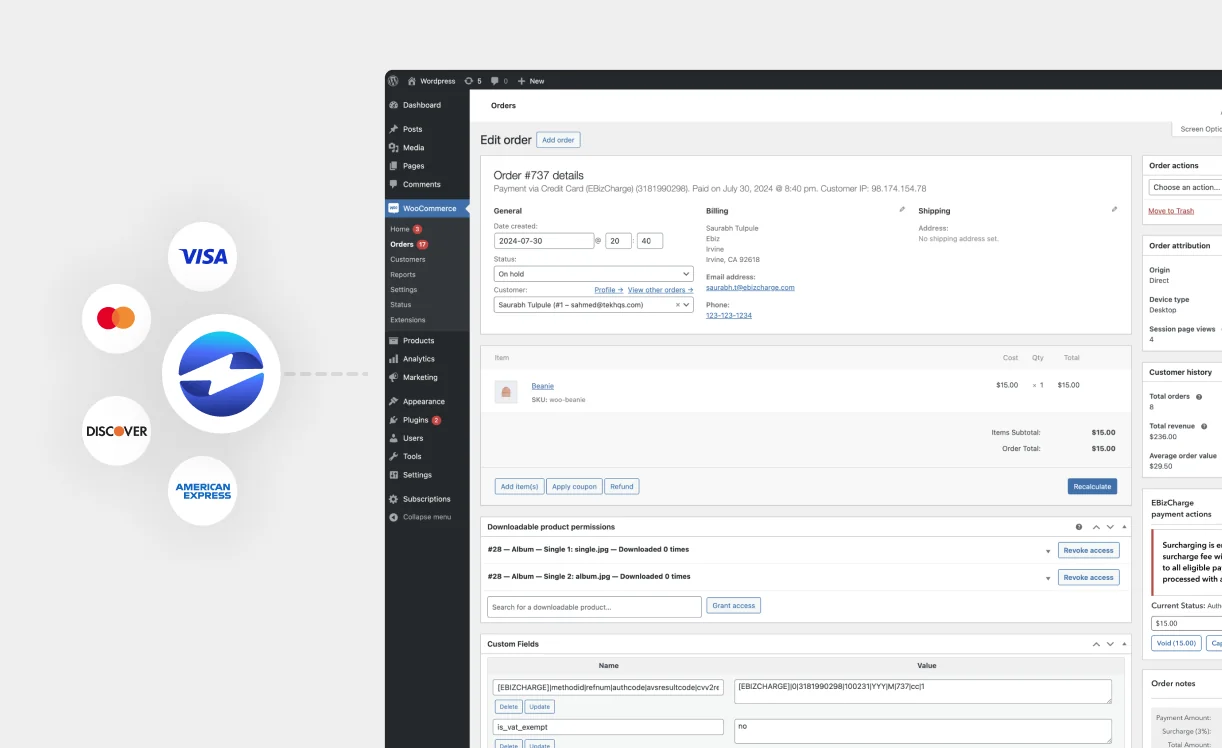Image resolution: width=1222 pixels, height=748 pixels.
Task: Select the WooCommerce sidebar menu
Action: (x=427, y=209)
